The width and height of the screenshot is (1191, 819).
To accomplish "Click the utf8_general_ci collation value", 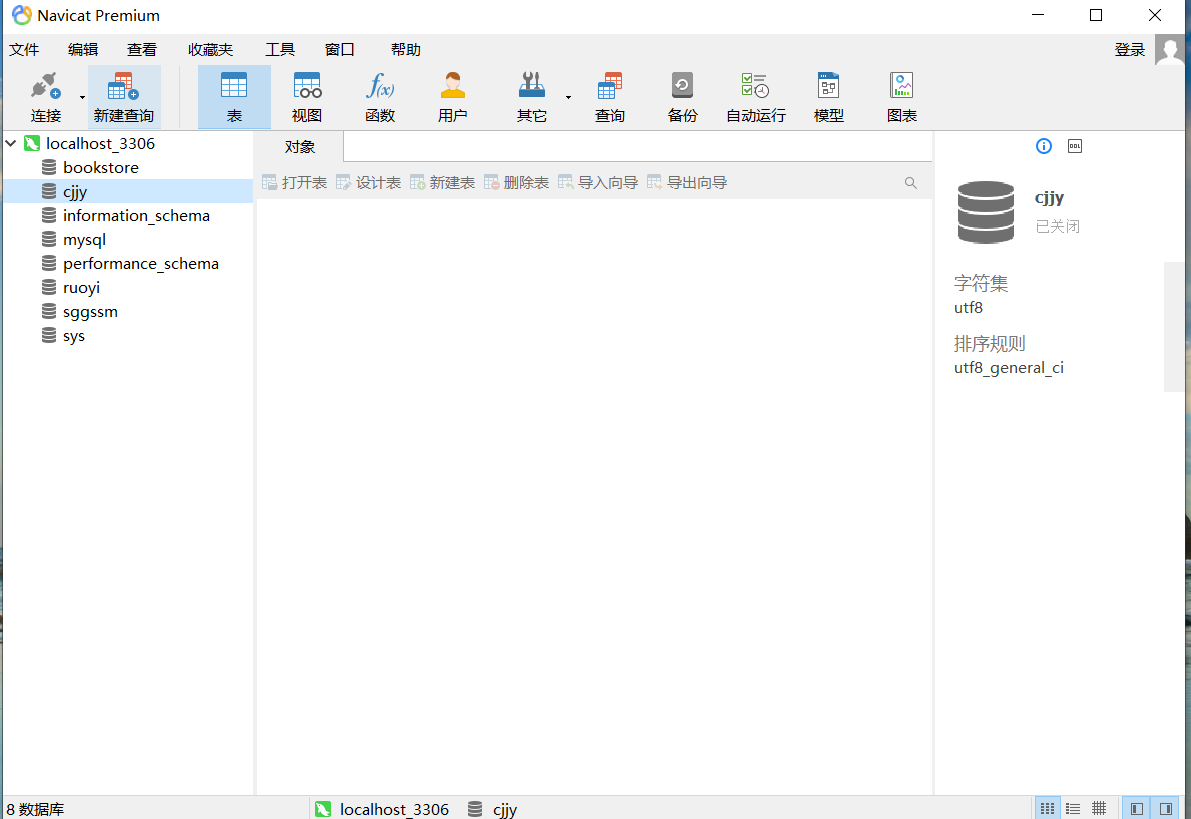I will pyautogui.click(x=1009, y=368).
